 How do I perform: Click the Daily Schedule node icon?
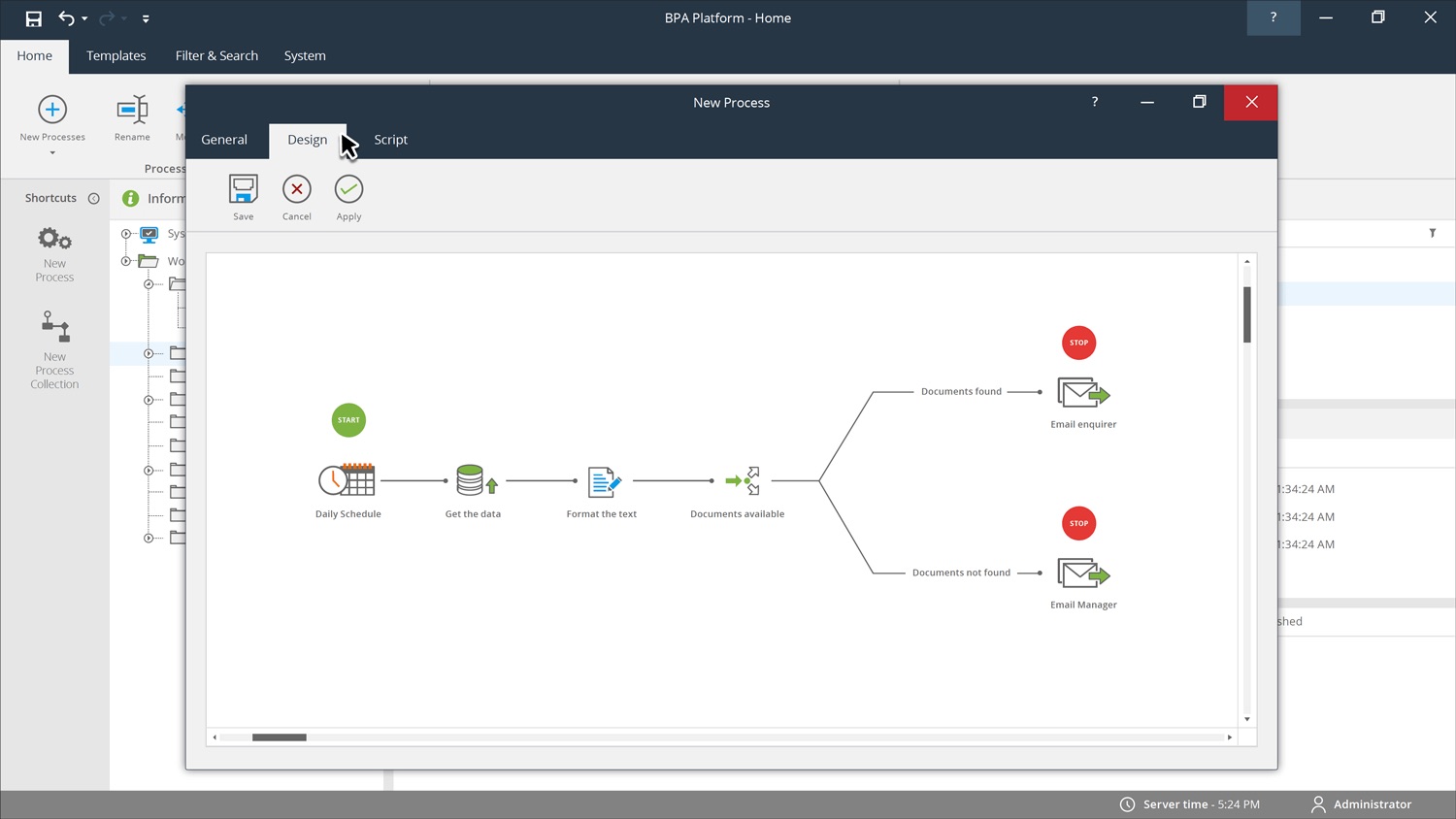click(347, 480)
